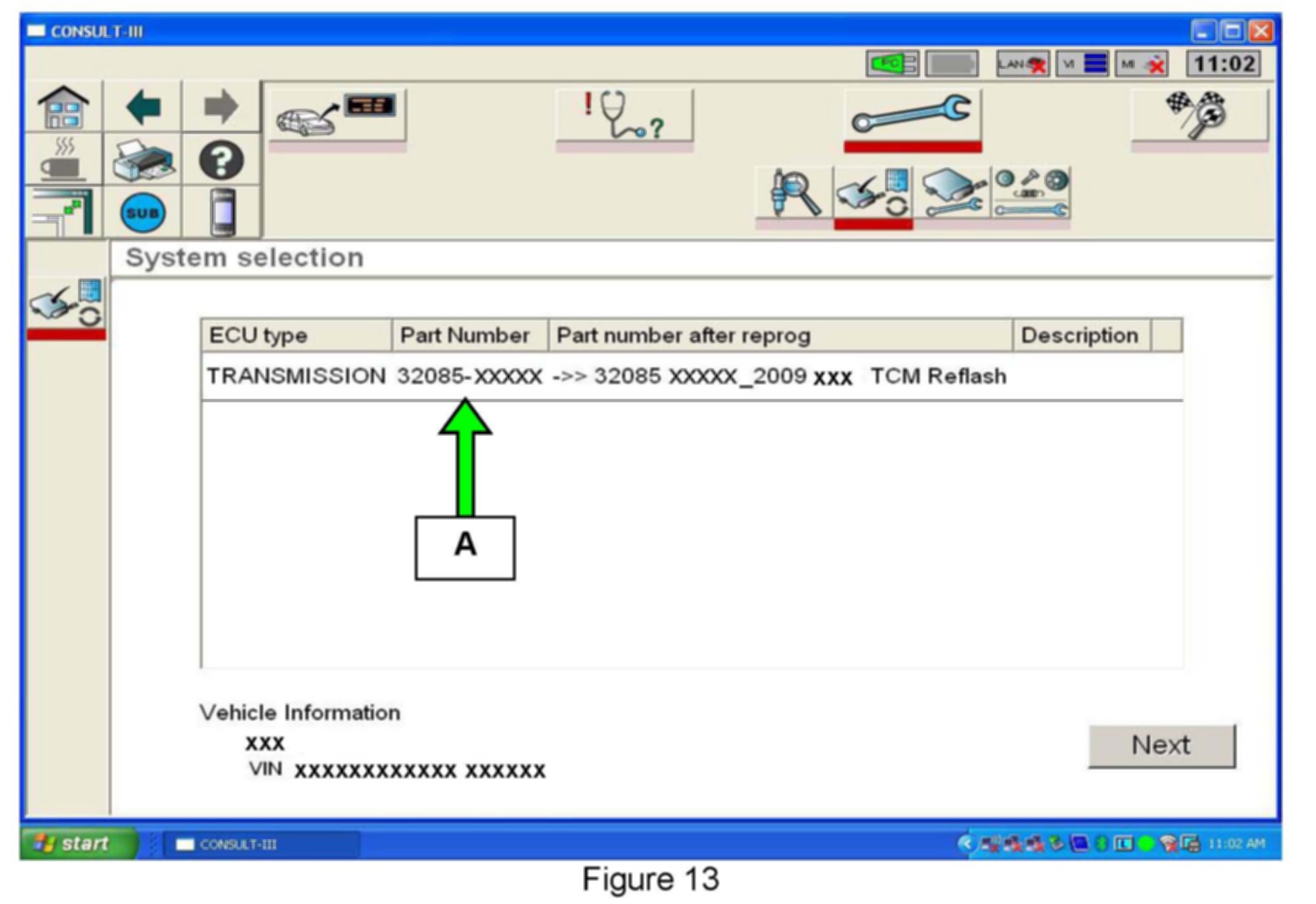Click the CONSULT-III taskbar button
This screenshot has height=904, width=1316.
click(261, 844)
